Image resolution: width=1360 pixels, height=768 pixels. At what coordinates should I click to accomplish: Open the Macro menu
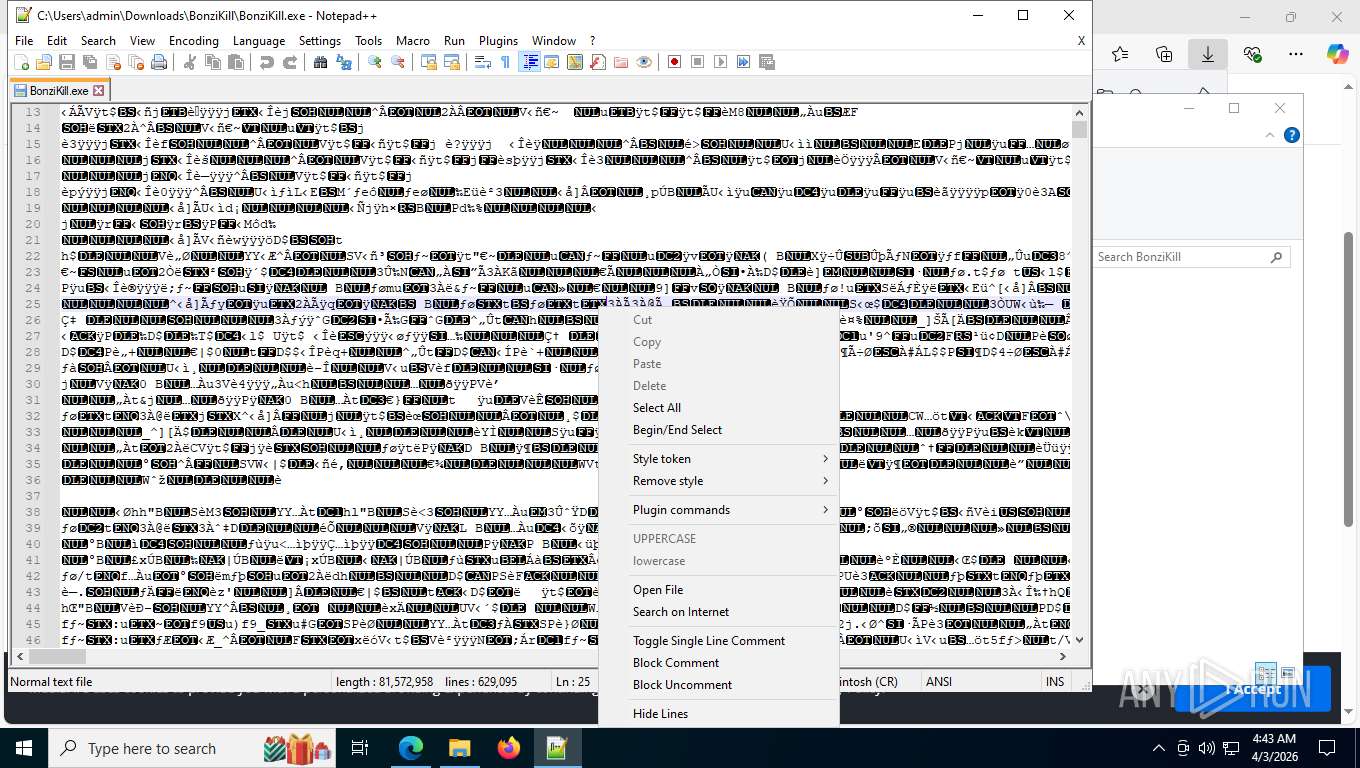pyautogui.click(x=413, y=41)
